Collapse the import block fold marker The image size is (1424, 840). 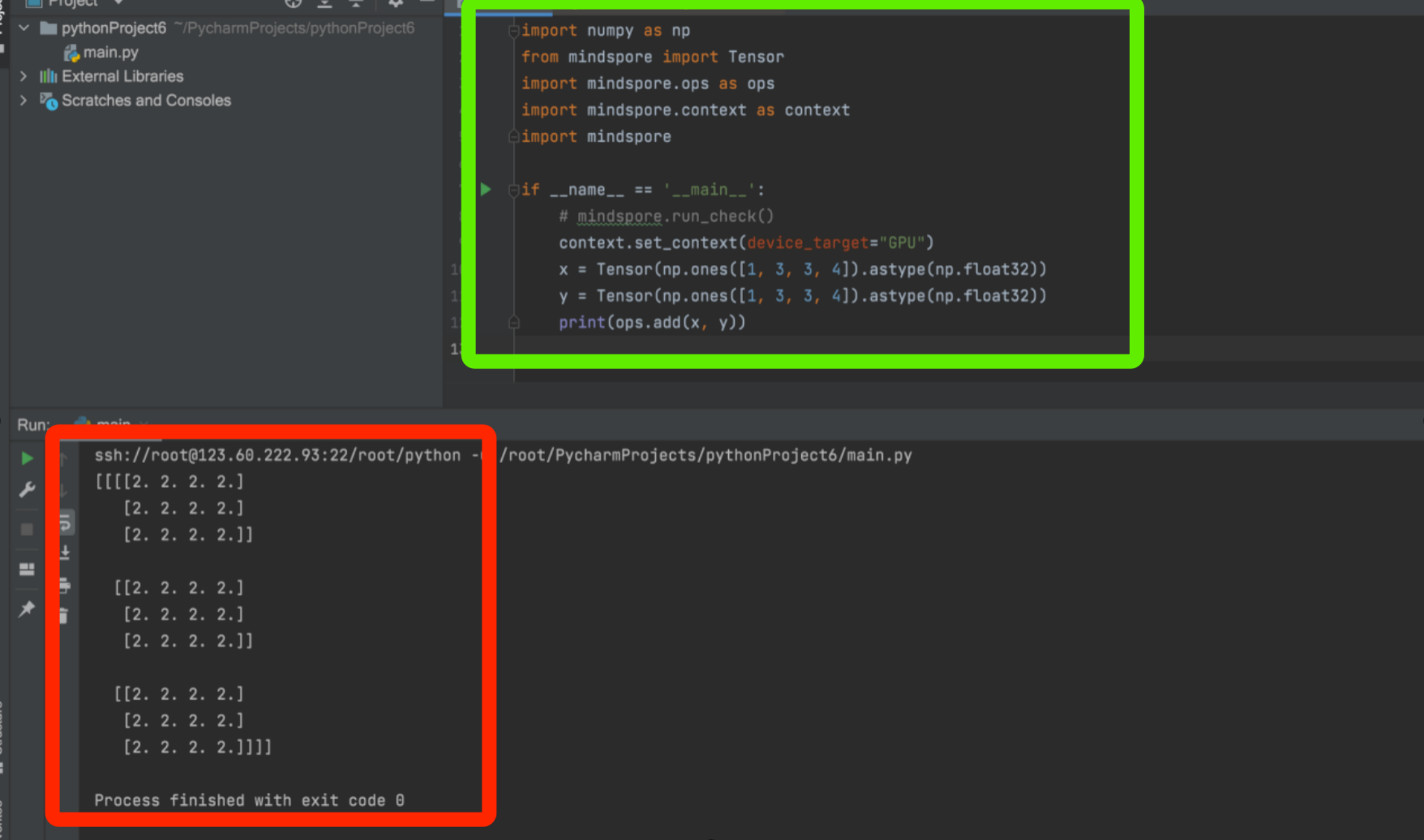(x=514, y=31)
